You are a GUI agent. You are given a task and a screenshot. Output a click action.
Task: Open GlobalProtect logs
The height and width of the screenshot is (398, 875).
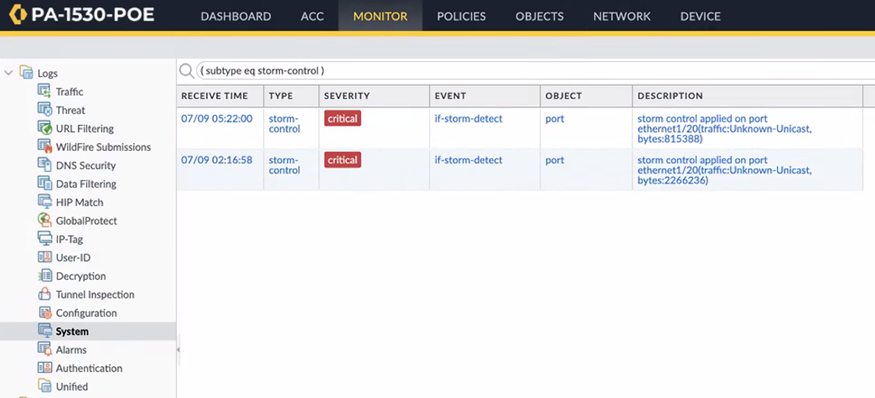click(86, 220)
